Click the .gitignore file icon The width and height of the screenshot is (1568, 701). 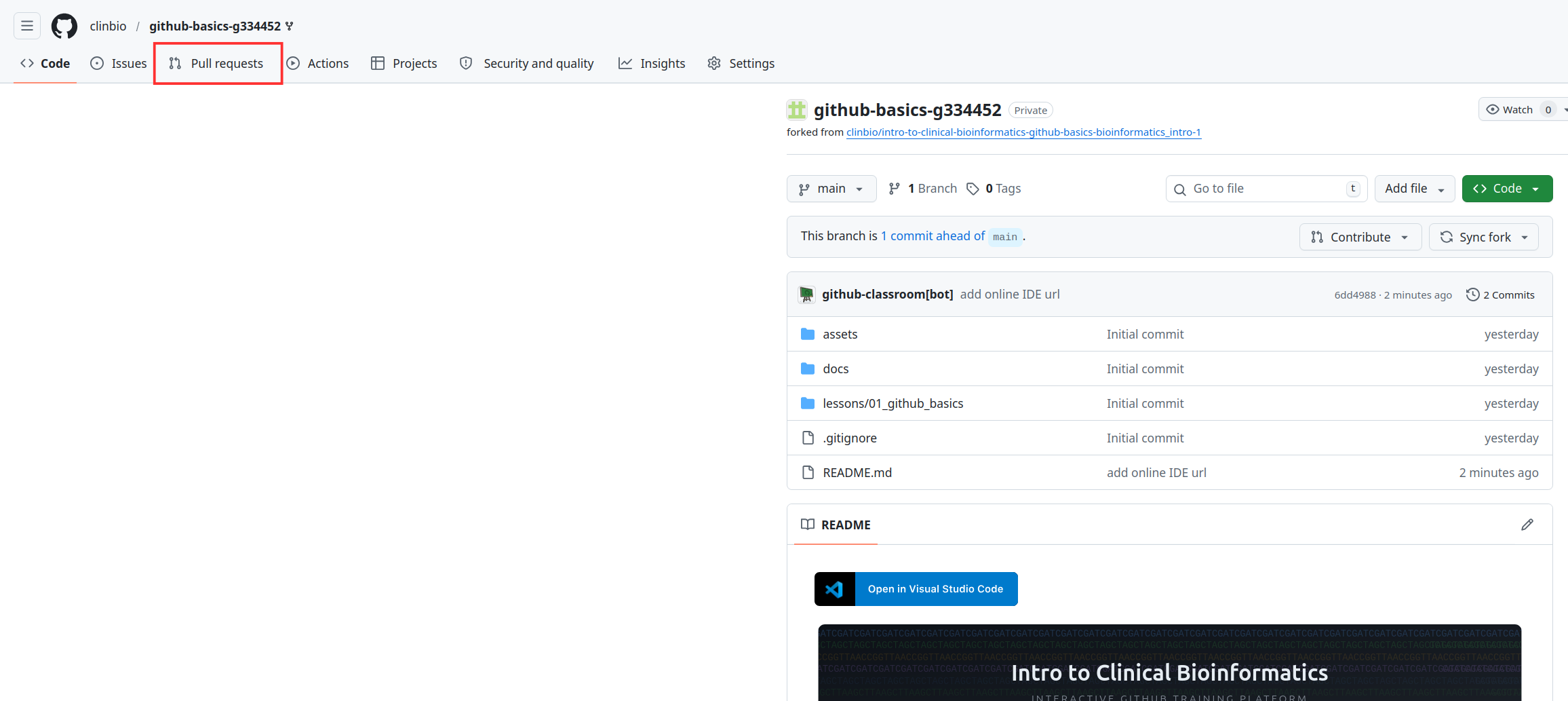tap(808, 438)
